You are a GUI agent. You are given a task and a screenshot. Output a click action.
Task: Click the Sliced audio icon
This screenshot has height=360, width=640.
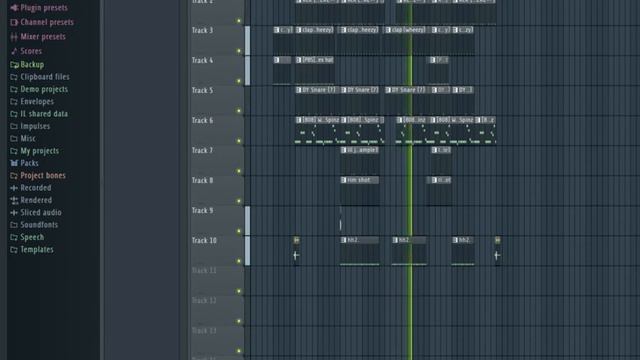(x=14, y=213)
